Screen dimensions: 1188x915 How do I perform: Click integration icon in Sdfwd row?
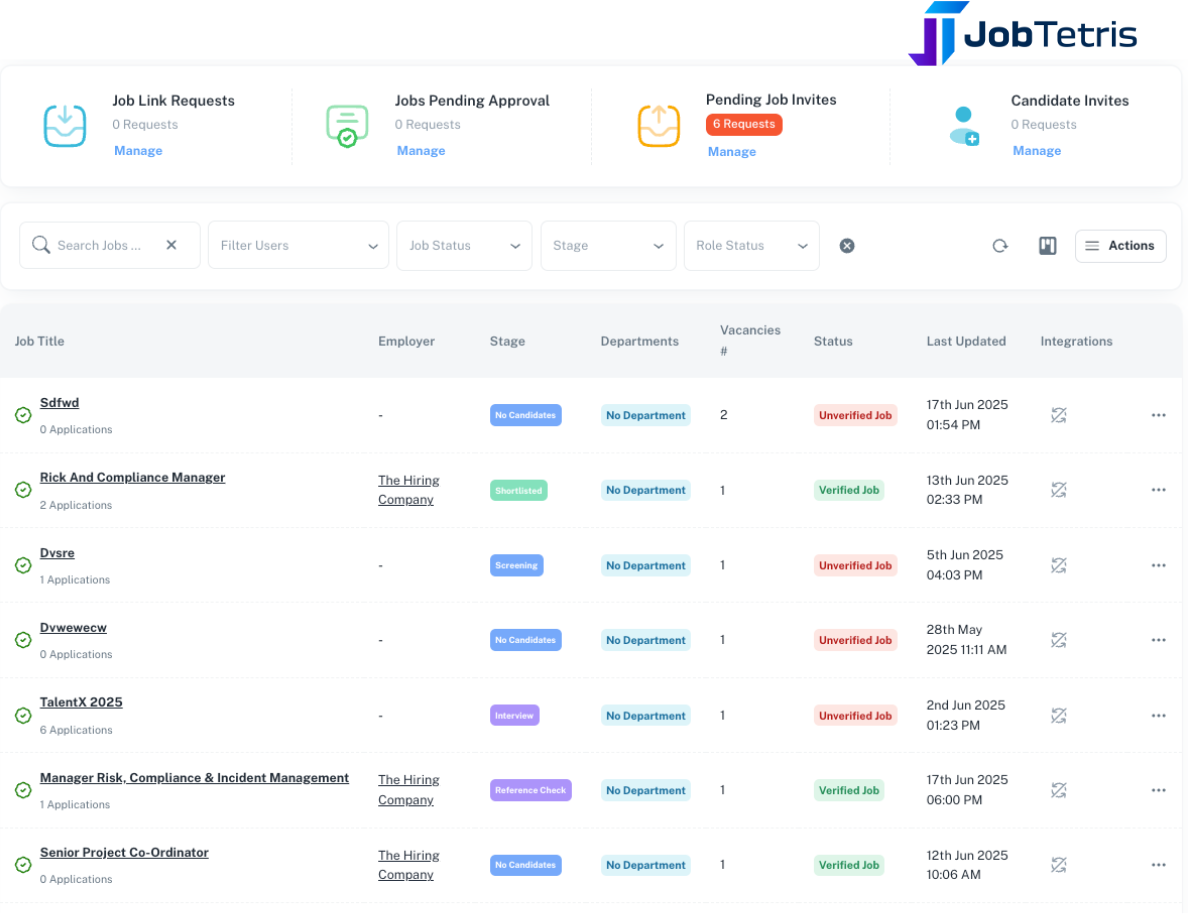point(1058,415)
